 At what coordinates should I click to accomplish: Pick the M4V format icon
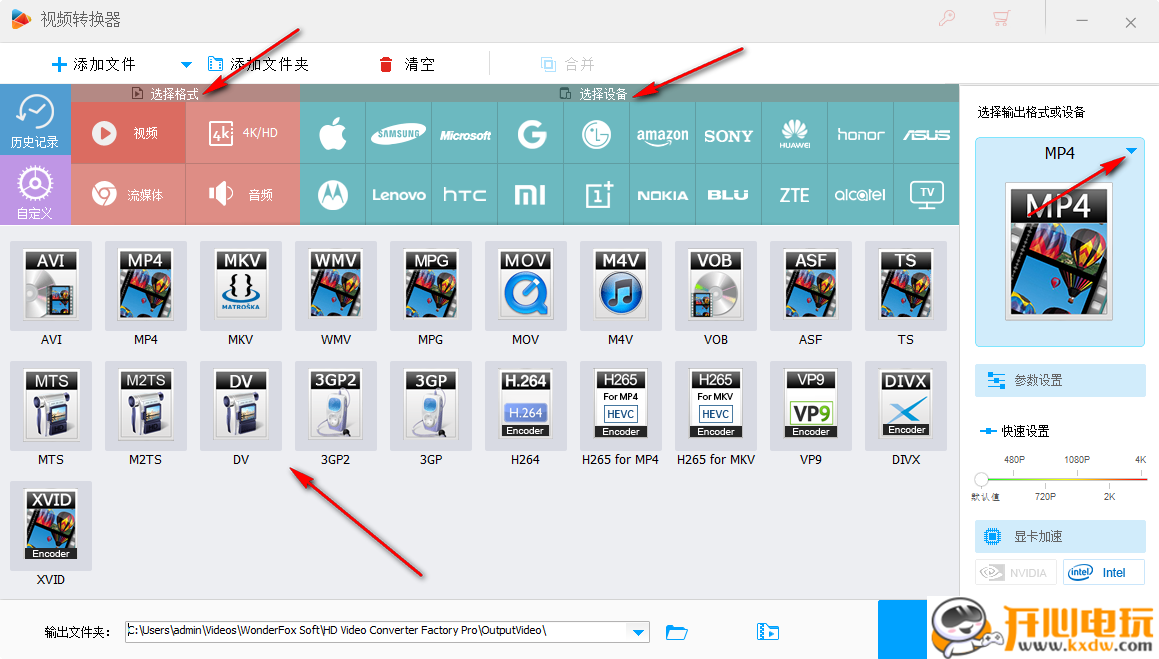point(621,286)
